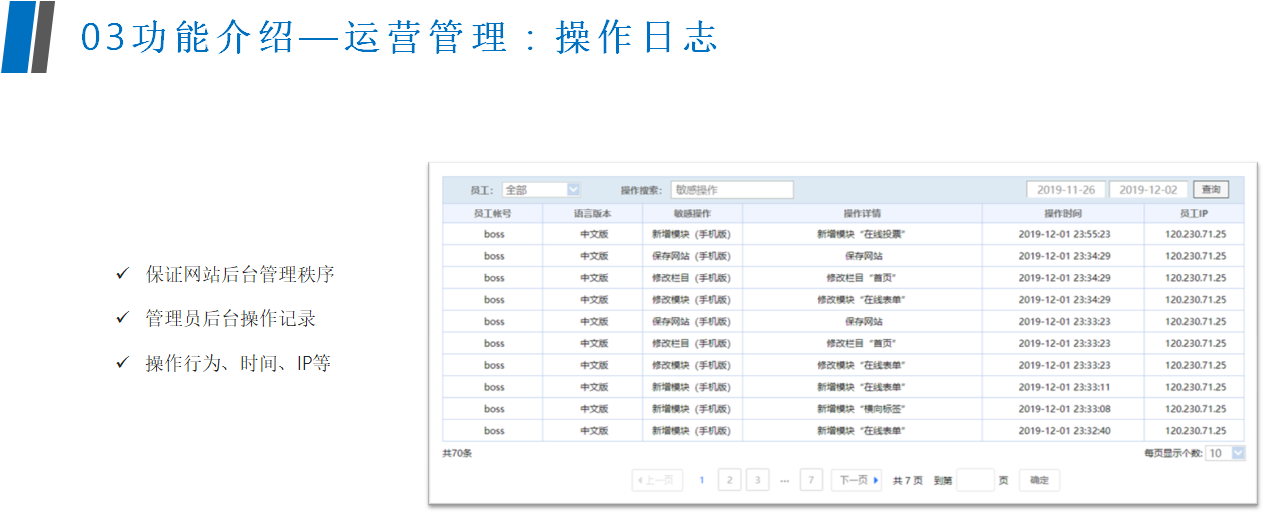Click the end date field 2019-12-02
This screenshot has height=515, width=1266.
[1148, 189]
